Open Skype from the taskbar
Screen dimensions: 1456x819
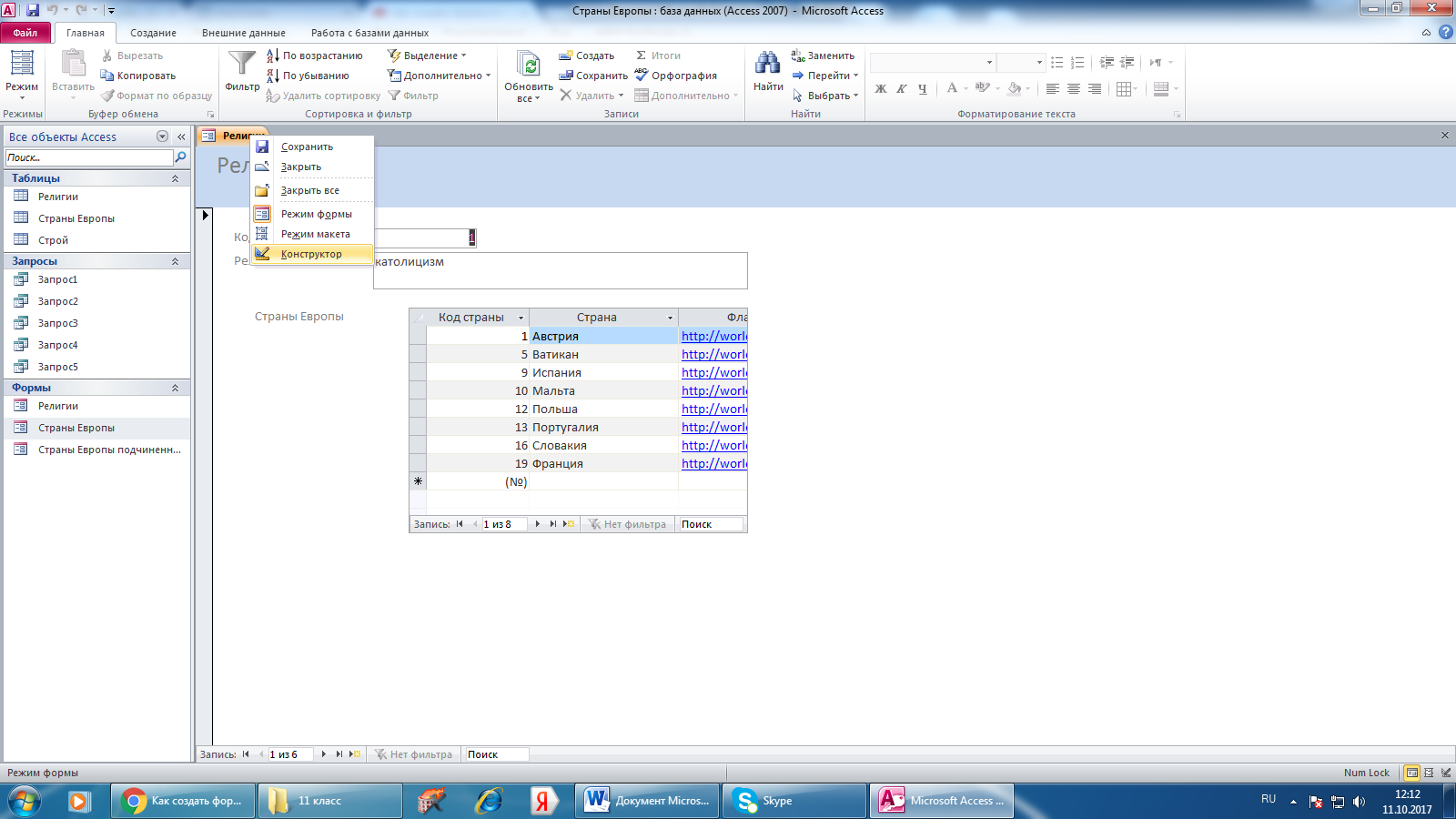coord(794,801)
